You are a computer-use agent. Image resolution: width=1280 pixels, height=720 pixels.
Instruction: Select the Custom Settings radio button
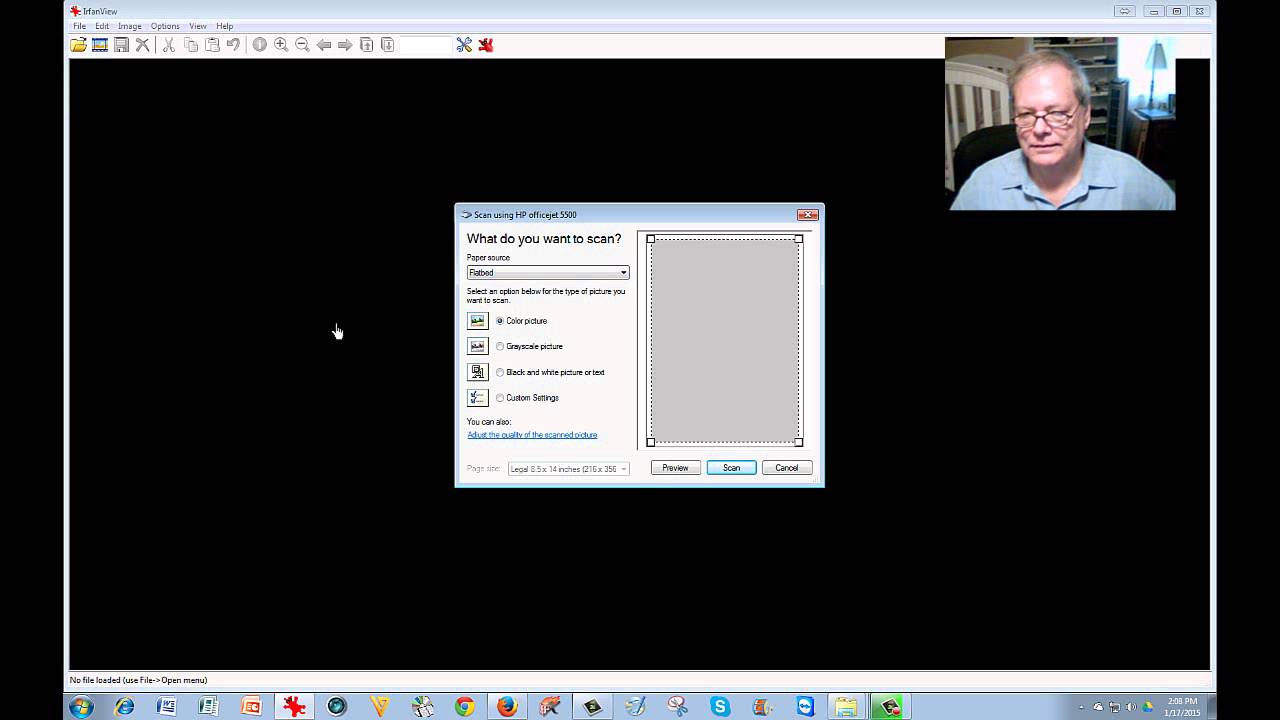coord(500,398)
